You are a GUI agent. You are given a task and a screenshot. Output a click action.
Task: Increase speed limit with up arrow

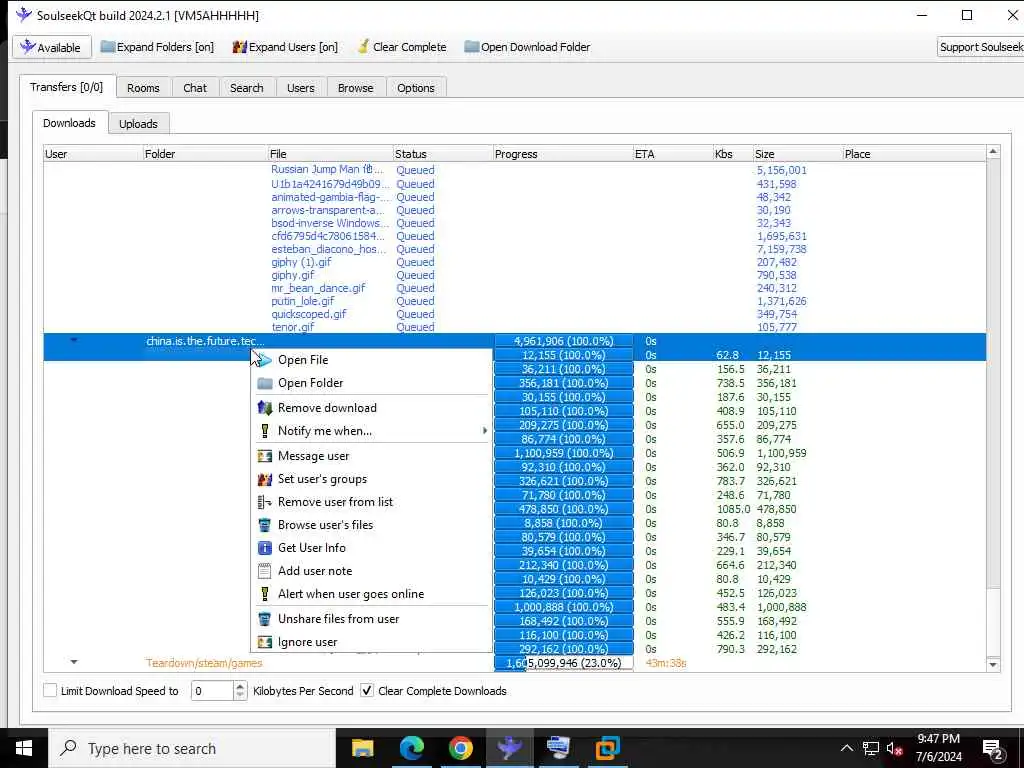pos(240,686)
